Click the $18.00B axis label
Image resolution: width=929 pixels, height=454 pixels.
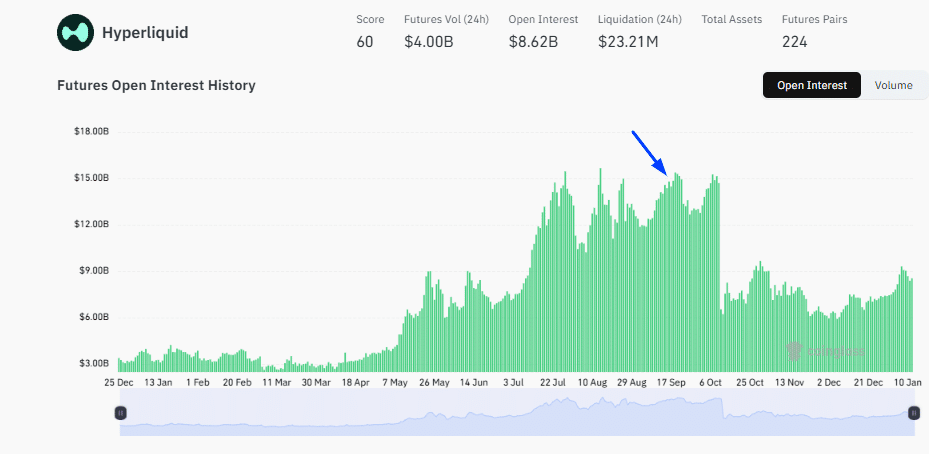(x=91, y=132)
